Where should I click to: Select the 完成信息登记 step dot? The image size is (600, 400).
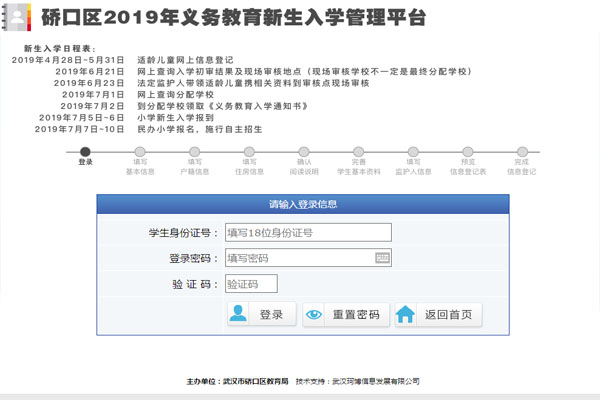(x=521, y=151)
